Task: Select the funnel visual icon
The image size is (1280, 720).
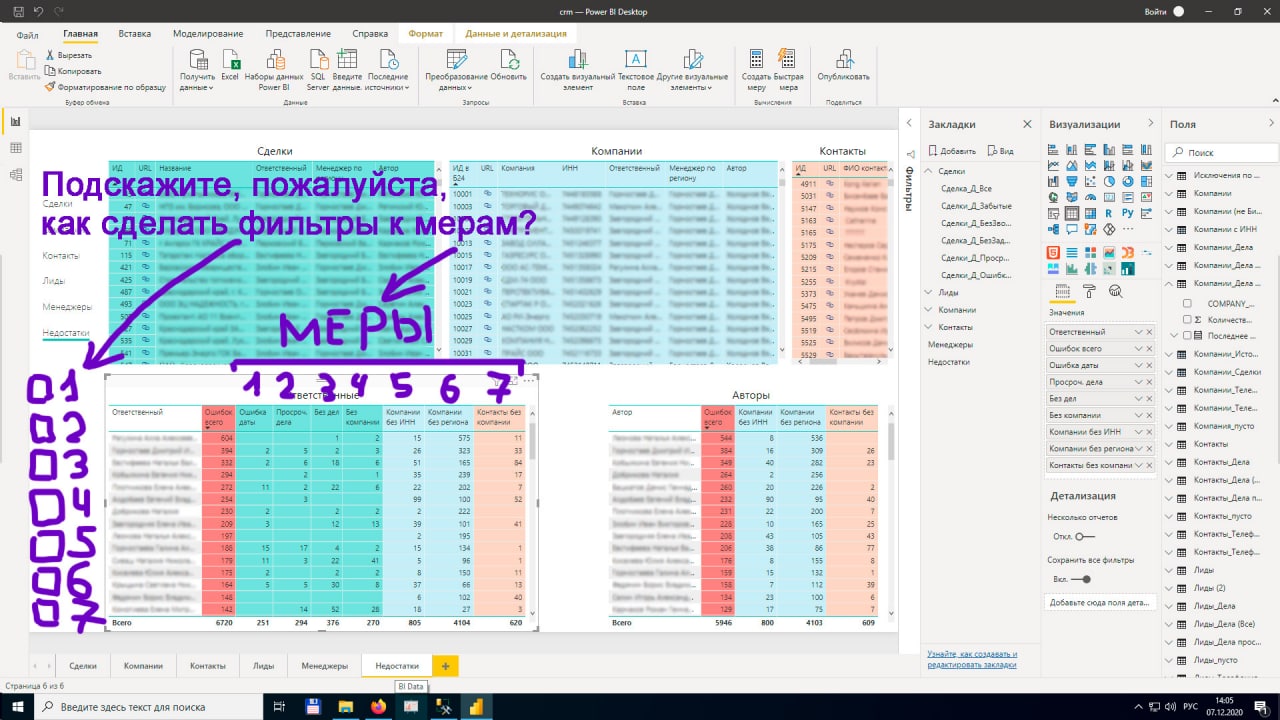Action: click(1071, 182)
